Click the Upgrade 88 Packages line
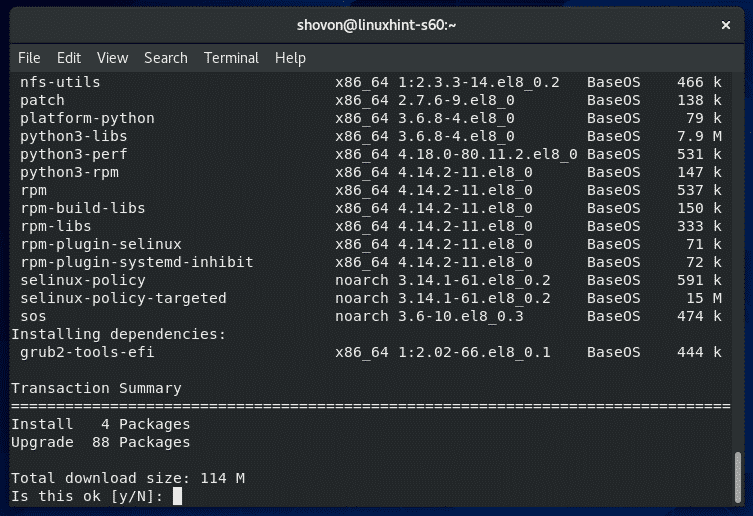Image resolution: width=753 pixels, height=516 pixels. click(100, 442)
